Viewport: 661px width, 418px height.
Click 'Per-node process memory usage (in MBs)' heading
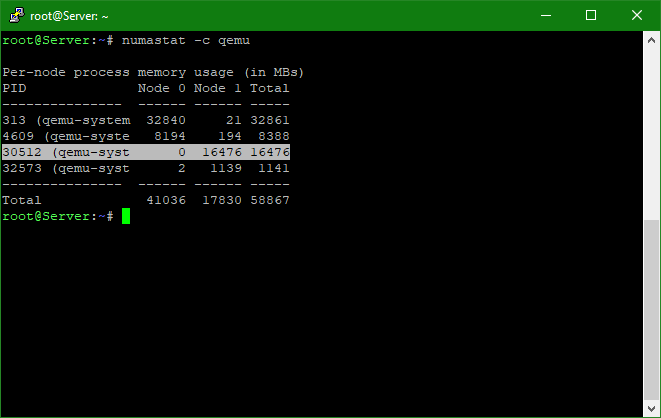(x=153, y=72)
